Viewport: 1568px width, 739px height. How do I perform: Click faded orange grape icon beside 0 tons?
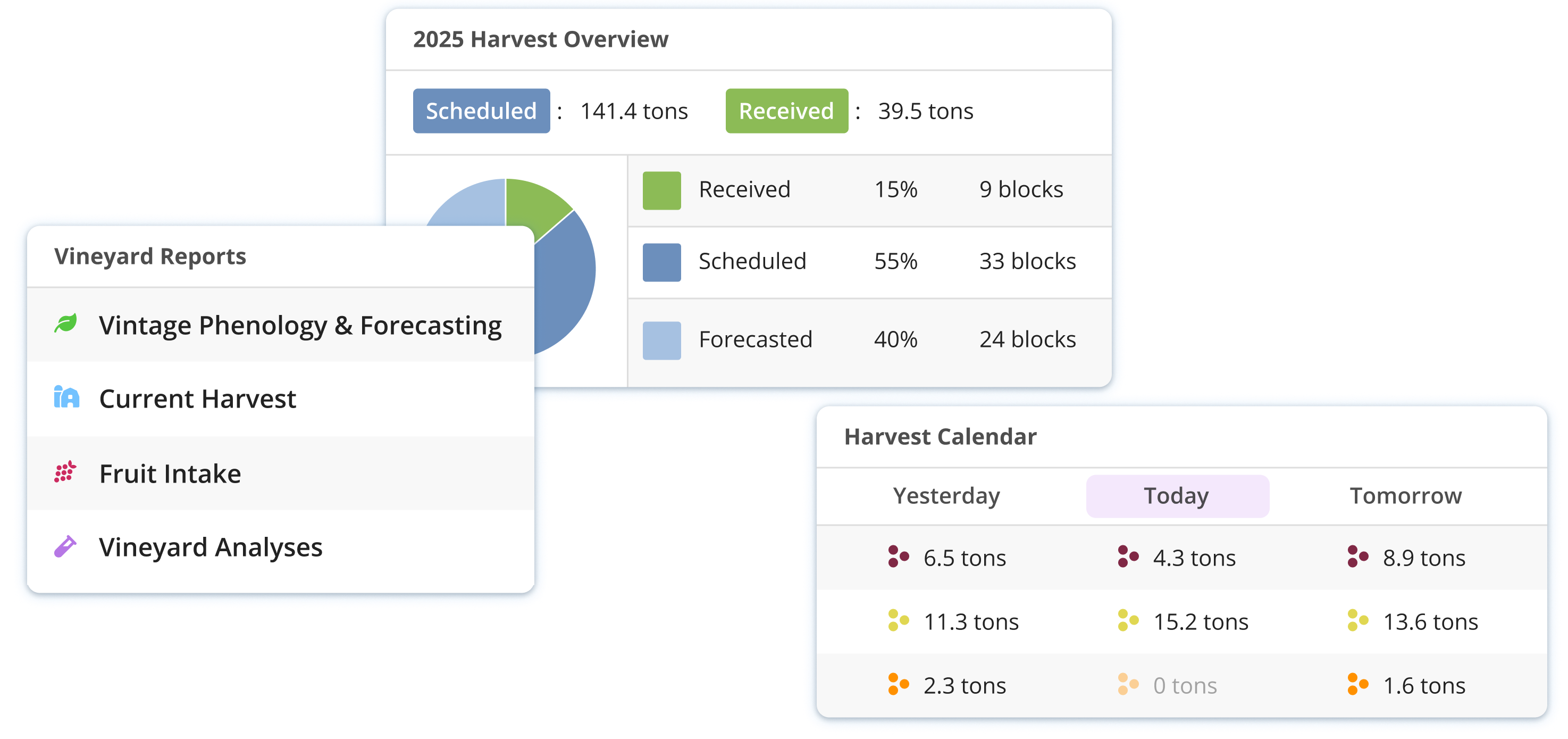coord(1127,685)
